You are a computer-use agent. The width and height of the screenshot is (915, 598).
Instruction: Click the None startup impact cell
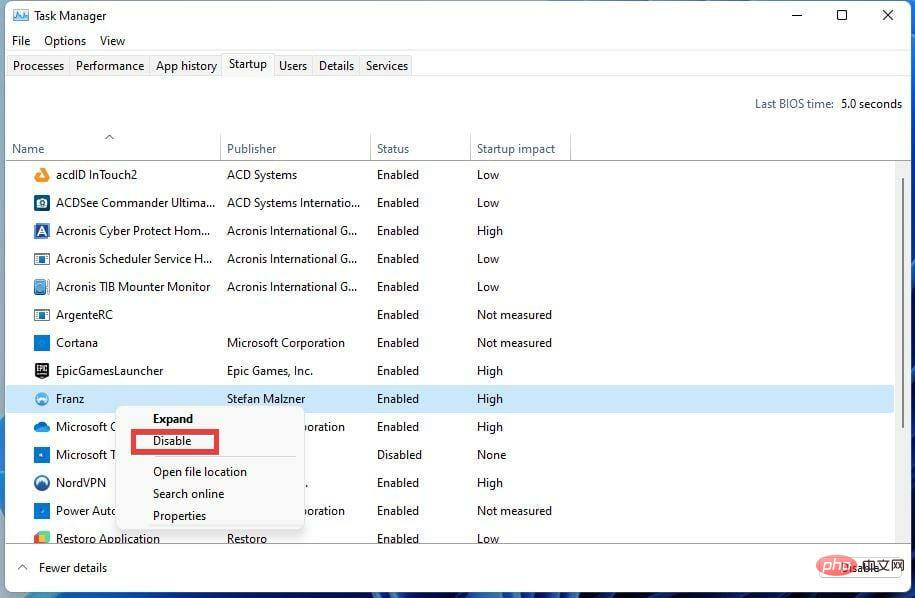[x=491, y=455]
